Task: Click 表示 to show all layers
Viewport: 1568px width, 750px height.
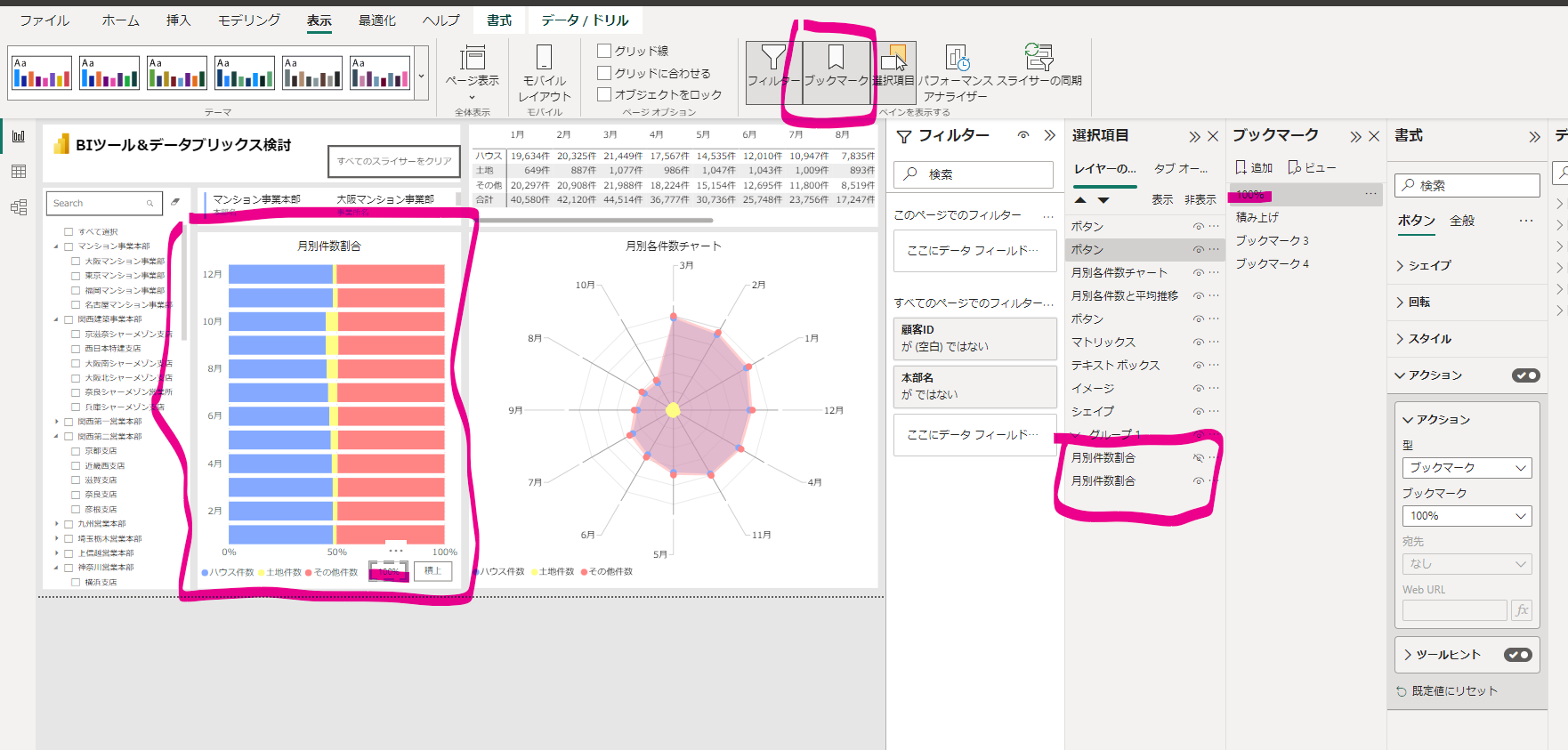Action: point(1162,200)
